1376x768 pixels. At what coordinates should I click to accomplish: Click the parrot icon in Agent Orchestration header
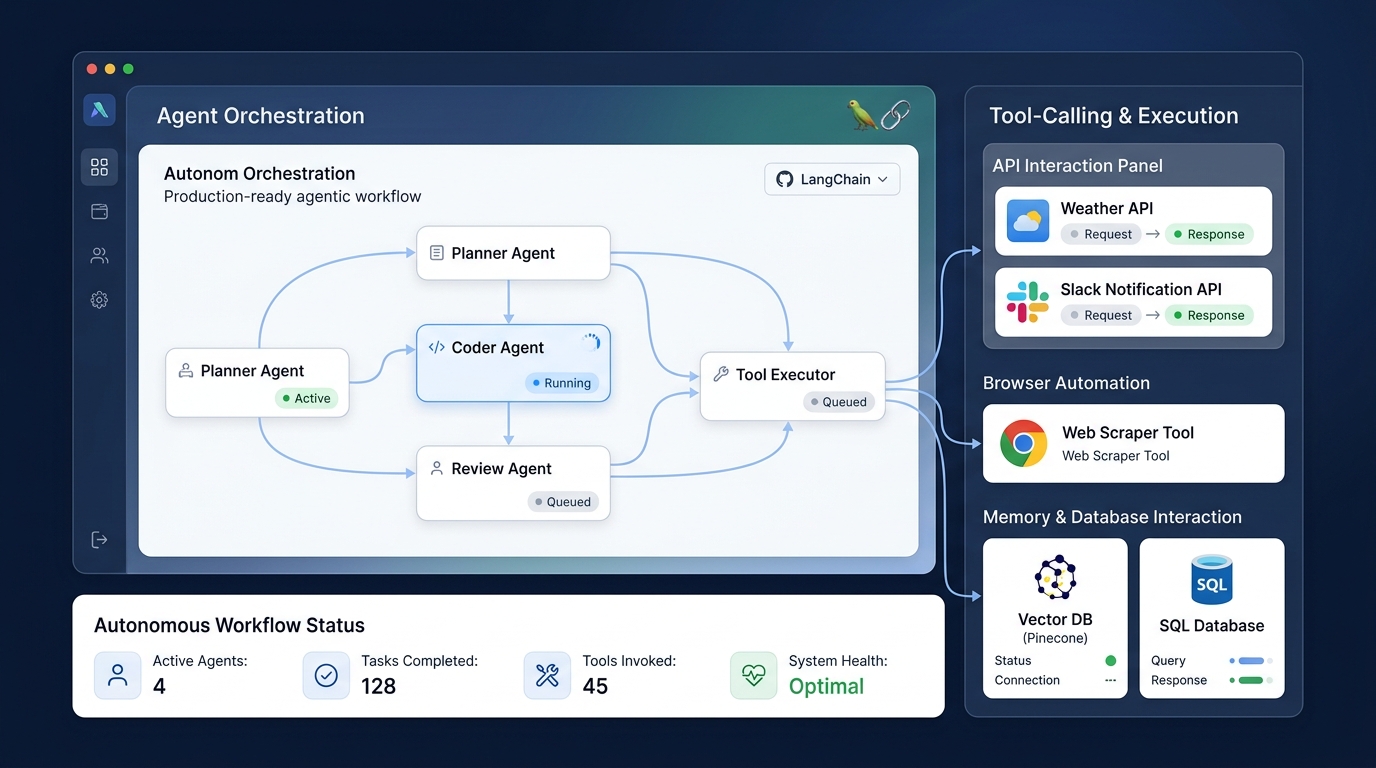tap(861, 114)
